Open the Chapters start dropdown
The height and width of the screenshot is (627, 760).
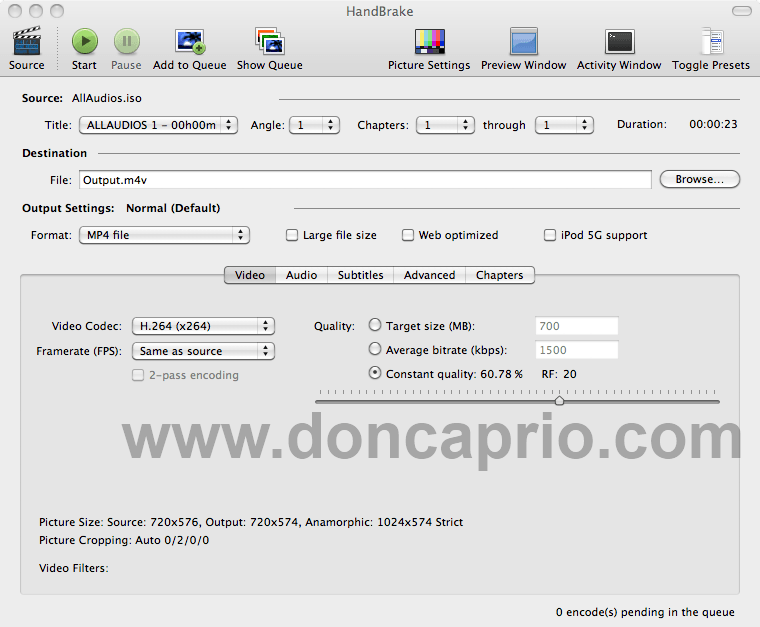[x=445, y=125]
